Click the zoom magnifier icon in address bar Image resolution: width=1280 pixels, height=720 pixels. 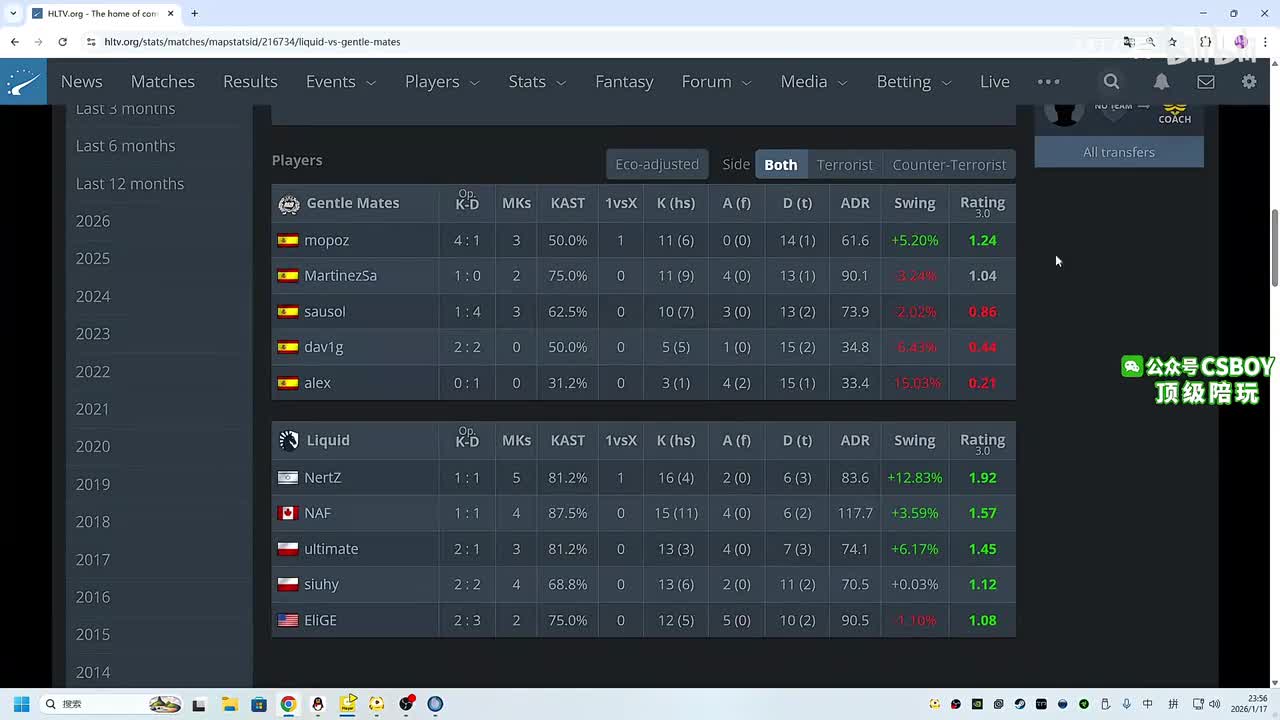pos(1151,42)
